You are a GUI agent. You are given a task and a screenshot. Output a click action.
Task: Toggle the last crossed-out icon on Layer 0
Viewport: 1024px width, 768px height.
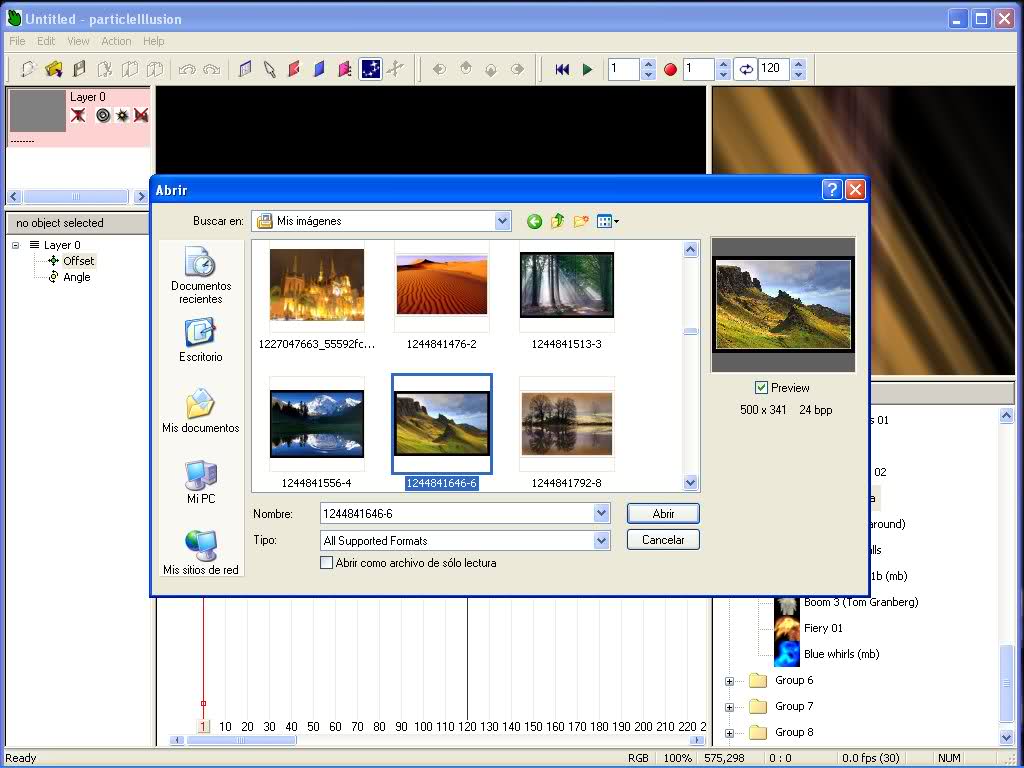(141, 116)
